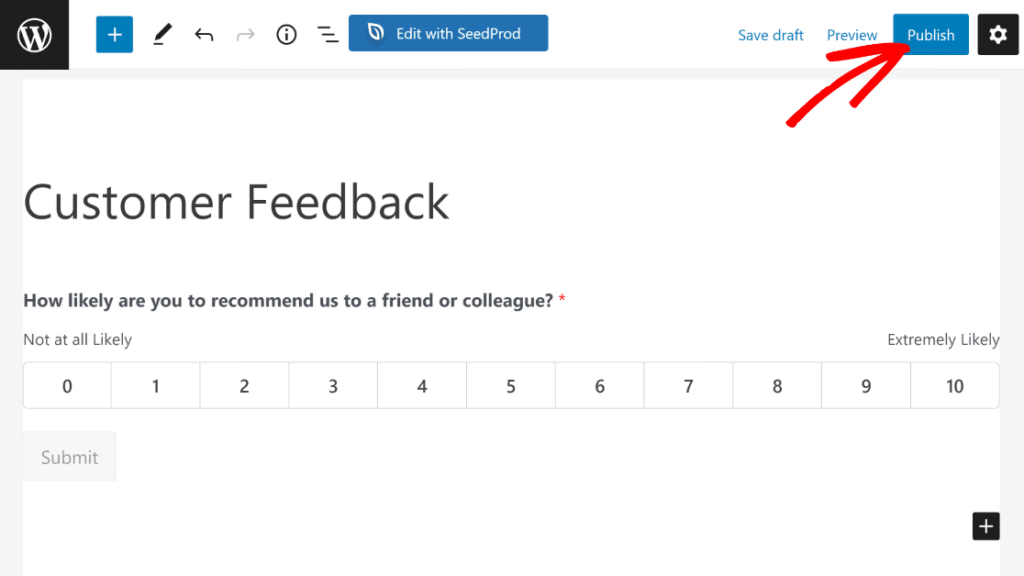Image resolution: width=1024 pixels, height=576 pixels.
Task: Click the black plus icon near bottom right
Action: (x=985, y=526)
